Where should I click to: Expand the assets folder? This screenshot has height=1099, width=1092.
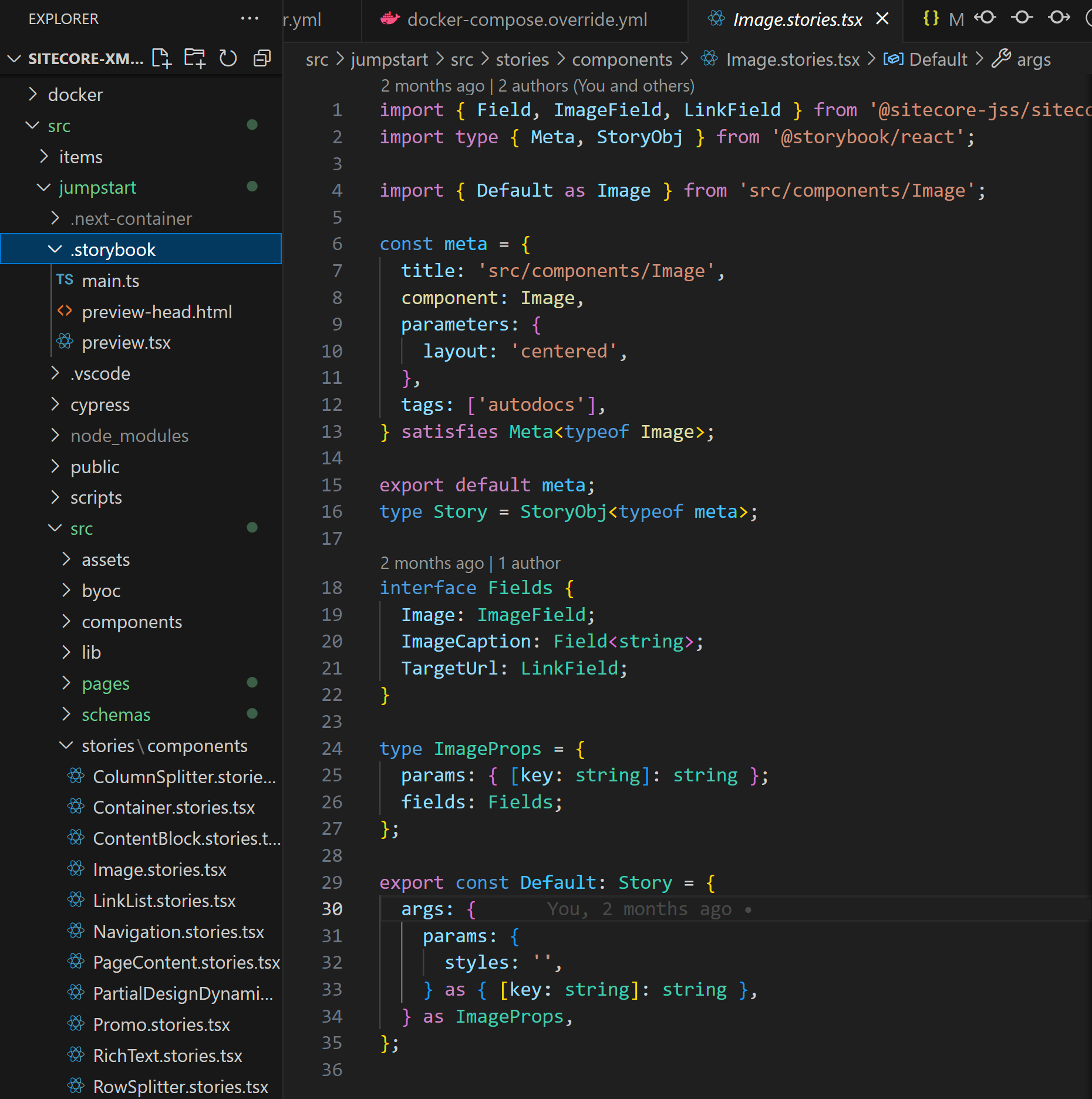click(66, 559)
